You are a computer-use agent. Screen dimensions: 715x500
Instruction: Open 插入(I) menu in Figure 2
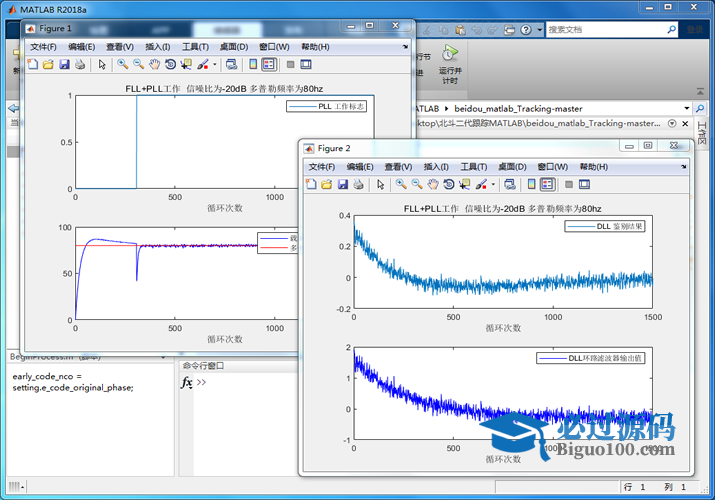[x=436, y=167]
